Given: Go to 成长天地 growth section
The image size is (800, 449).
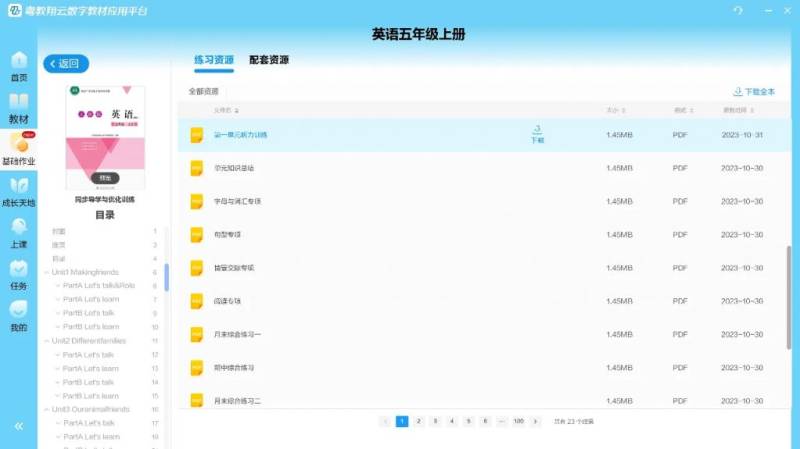Looking at the screenshot, I should tap(18, 191).
